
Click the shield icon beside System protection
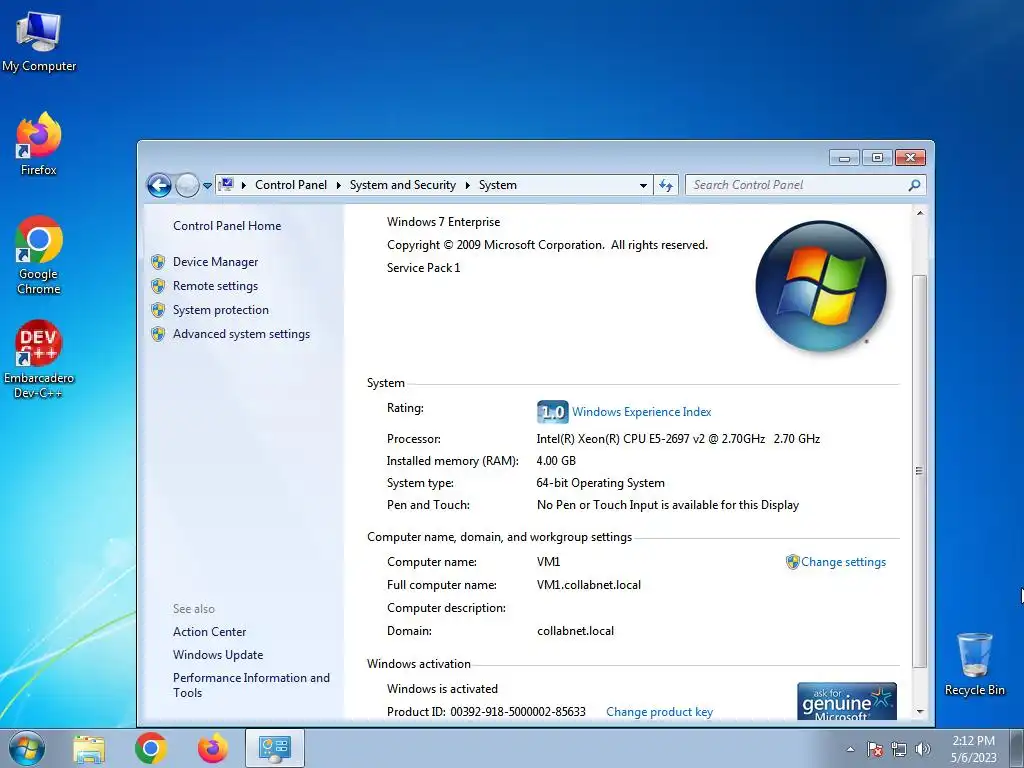(x=158, y=310)
